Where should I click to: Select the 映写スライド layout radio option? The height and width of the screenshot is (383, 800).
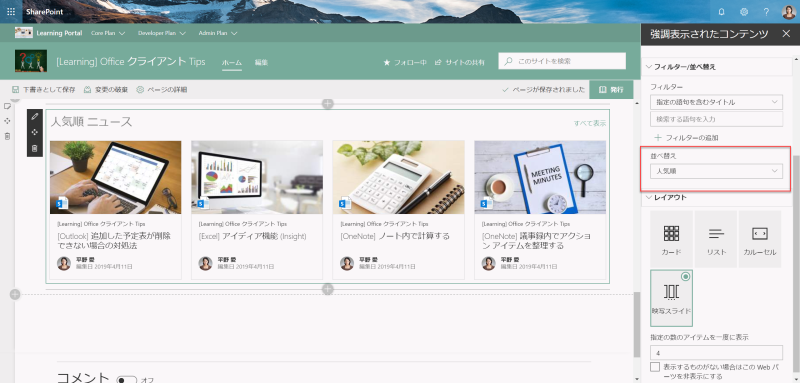[x=671, y=298]
